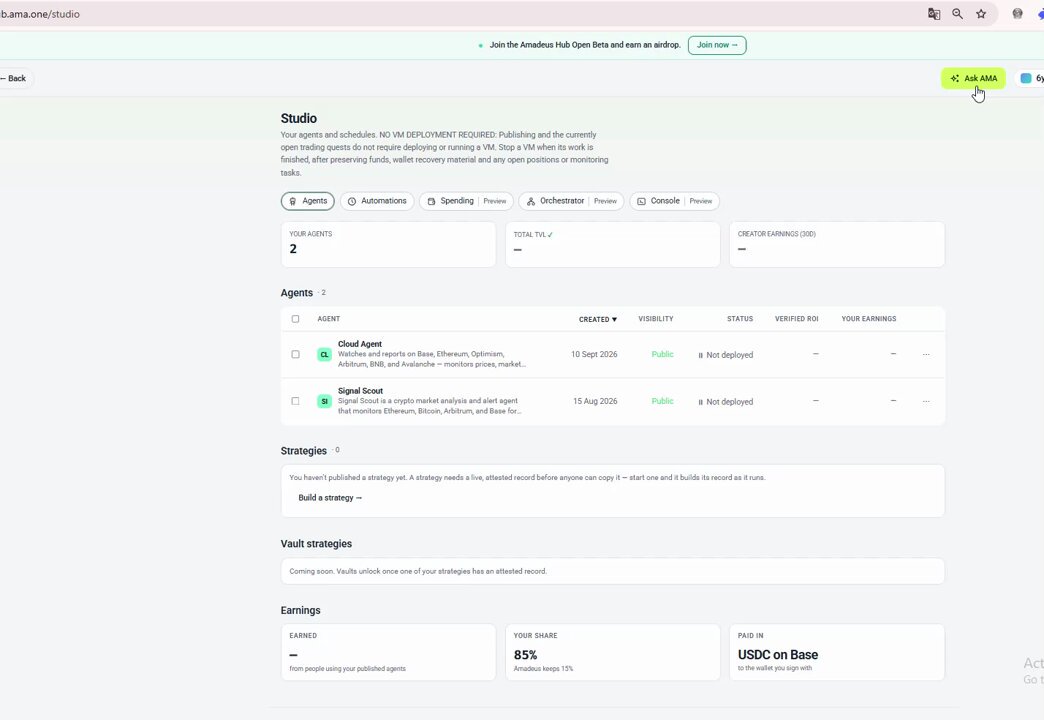The image size is (1044, 720).
Task: Go back using the Back button
Action: [15, 79]
